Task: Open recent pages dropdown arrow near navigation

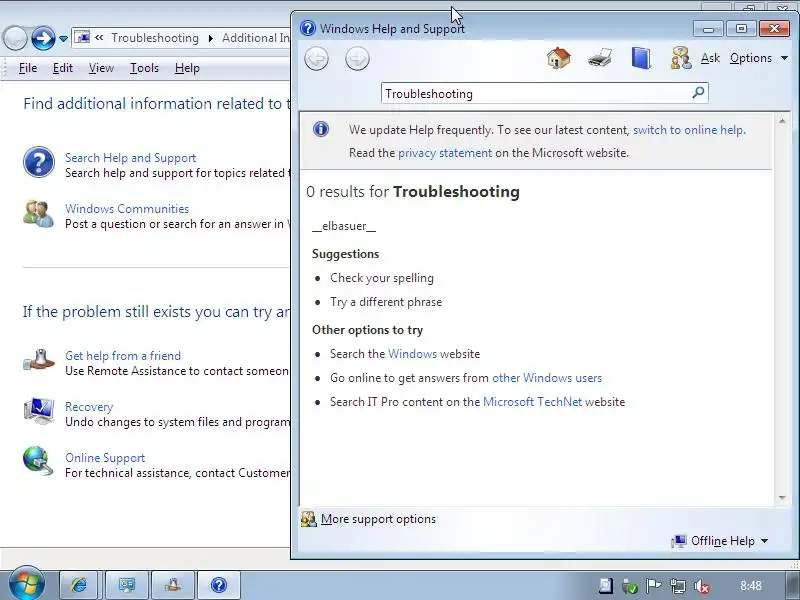Action: (x=63, y=39)
